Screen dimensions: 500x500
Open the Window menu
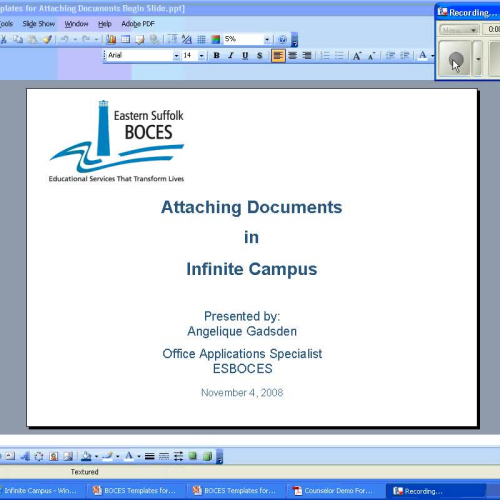click(x=76, y=24)
